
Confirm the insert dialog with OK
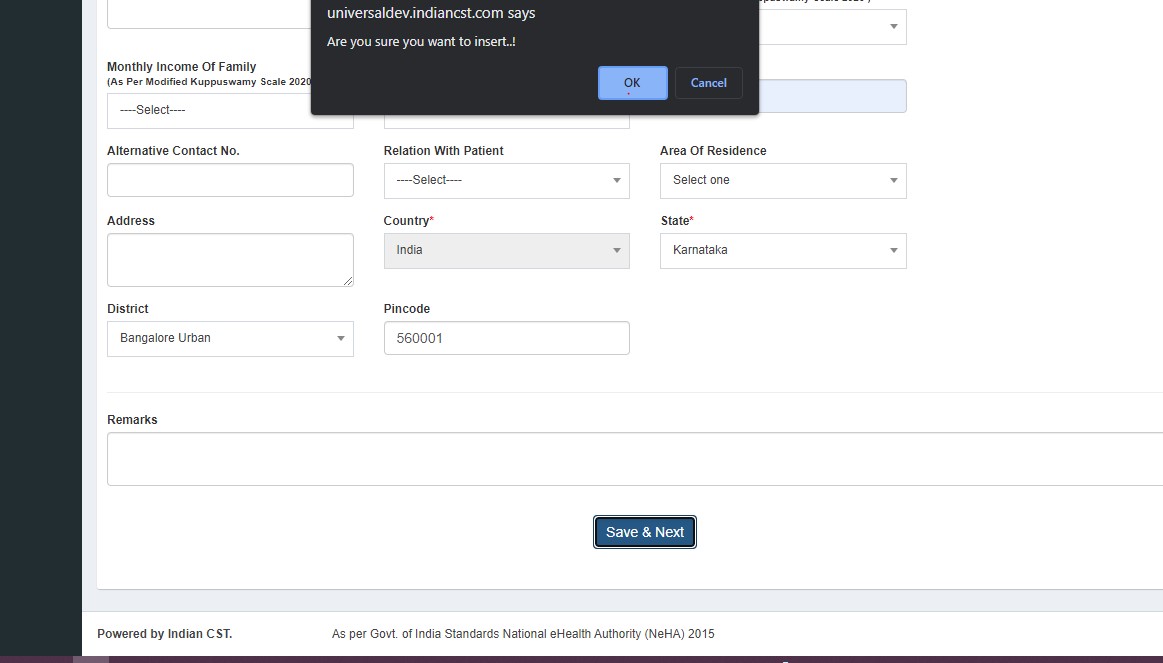[x=632, y=83]
